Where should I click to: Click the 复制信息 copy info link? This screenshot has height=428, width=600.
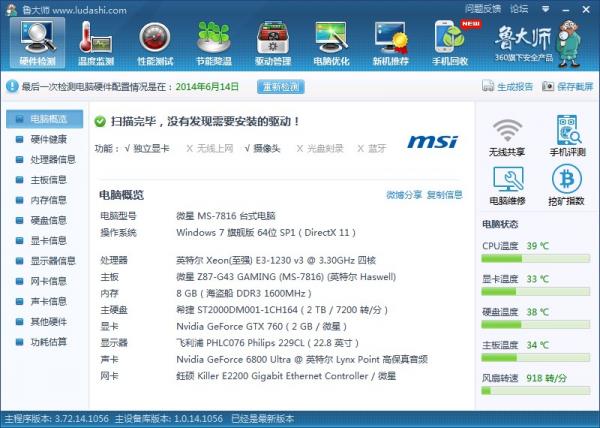pos(445,195)
